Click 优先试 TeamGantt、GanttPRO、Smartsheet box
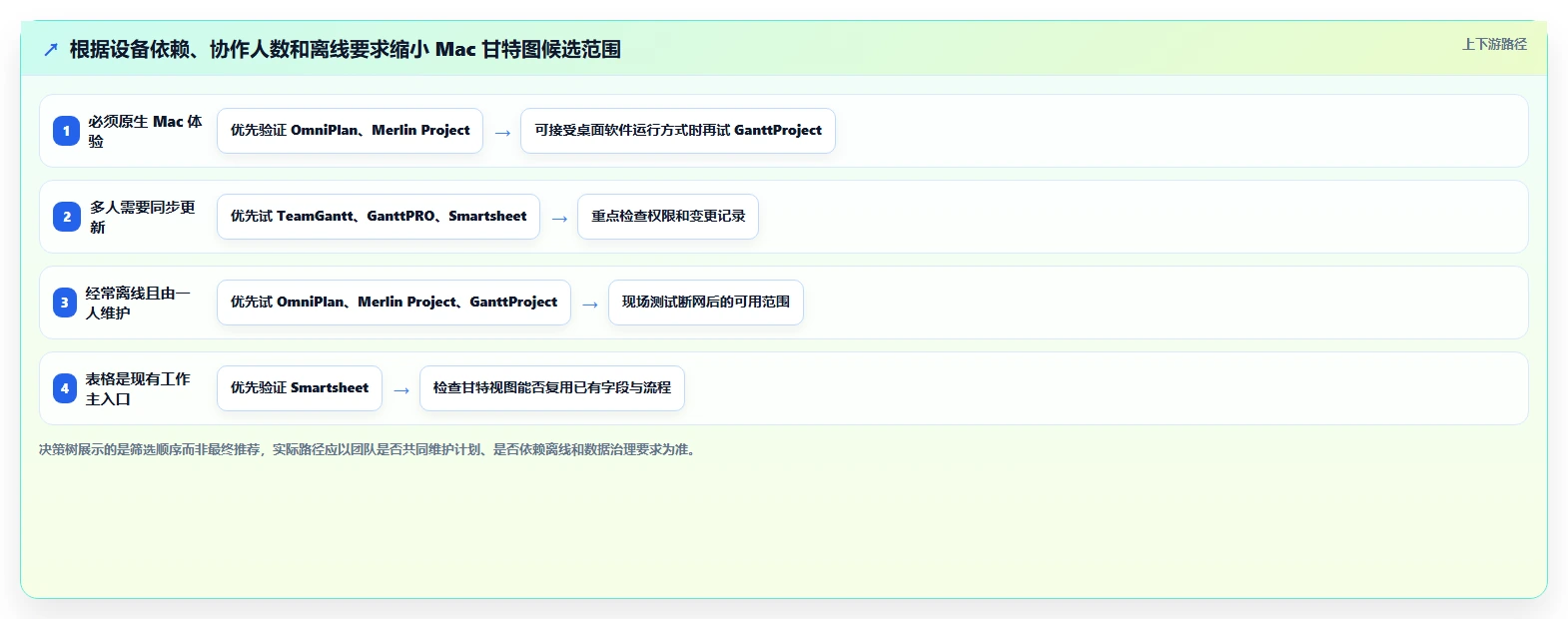Image resolution: width=1568 pixels, height=619 pixels. [x=379, y=217]
